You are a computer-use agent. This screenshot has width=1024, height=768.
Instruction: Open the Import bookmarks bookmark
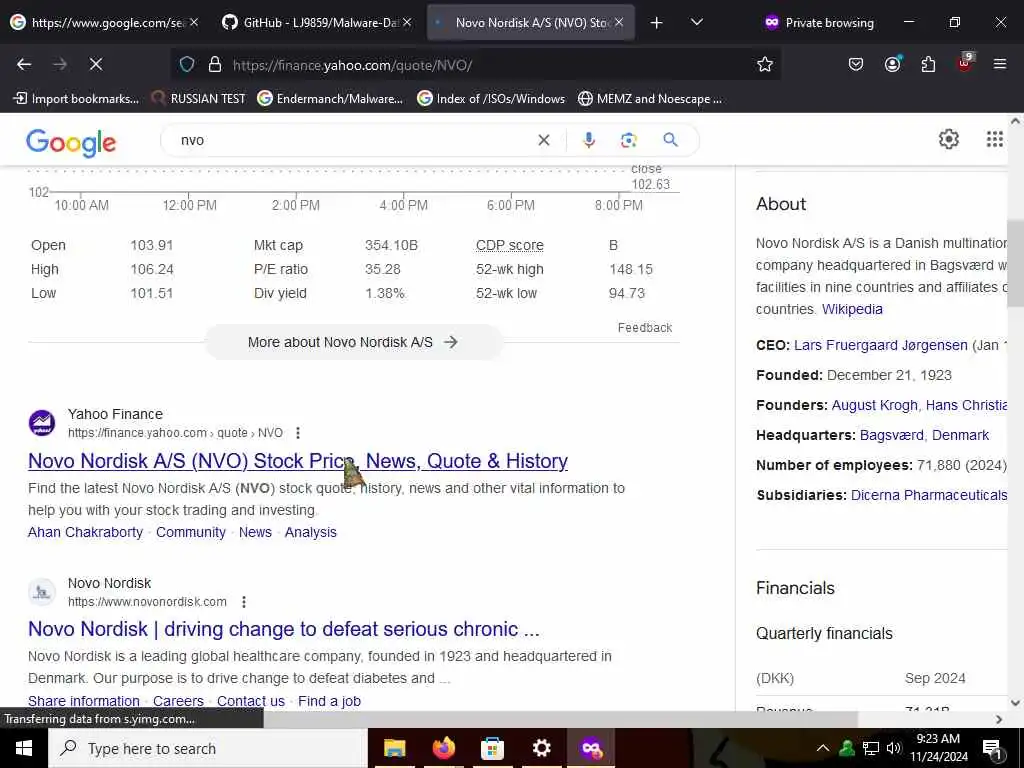76,99
